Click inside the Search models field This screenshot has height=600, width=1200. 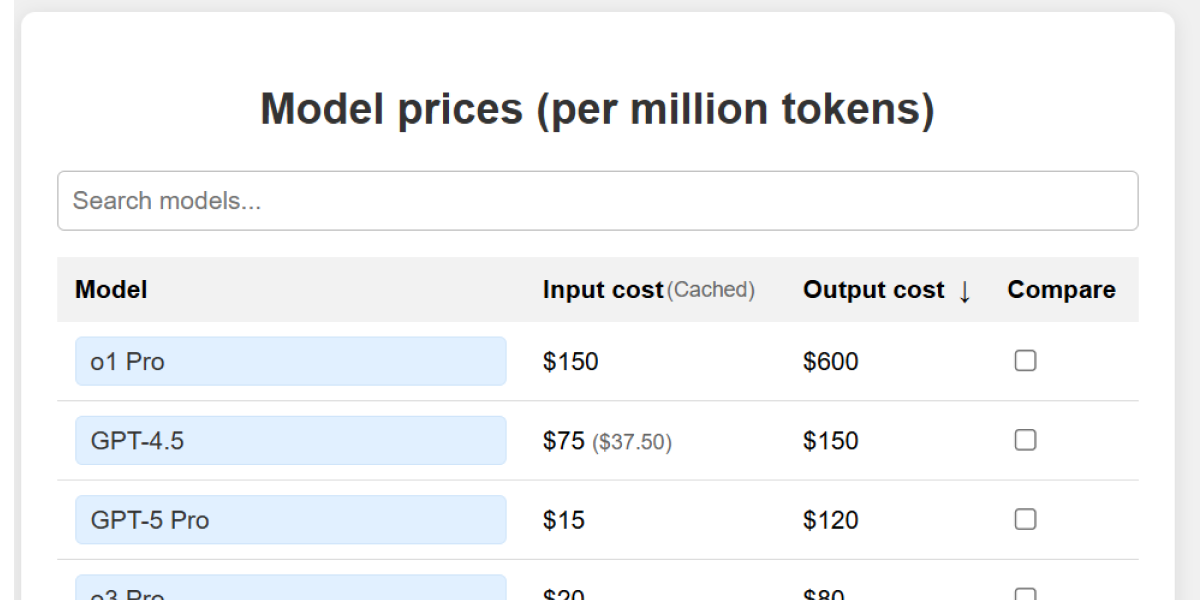coord(598,200)
